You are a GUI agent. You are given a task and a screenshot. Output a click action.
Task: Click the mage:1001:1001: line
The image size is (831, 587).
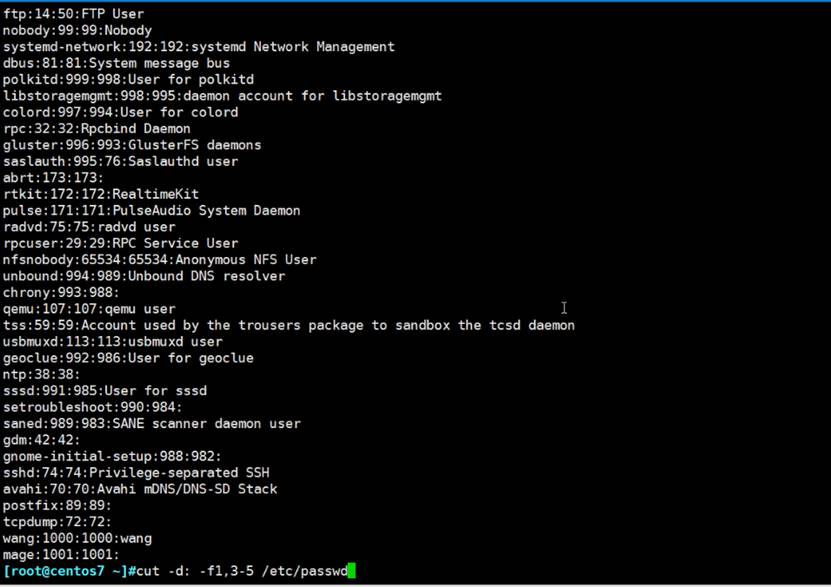[x=61, y=554]
